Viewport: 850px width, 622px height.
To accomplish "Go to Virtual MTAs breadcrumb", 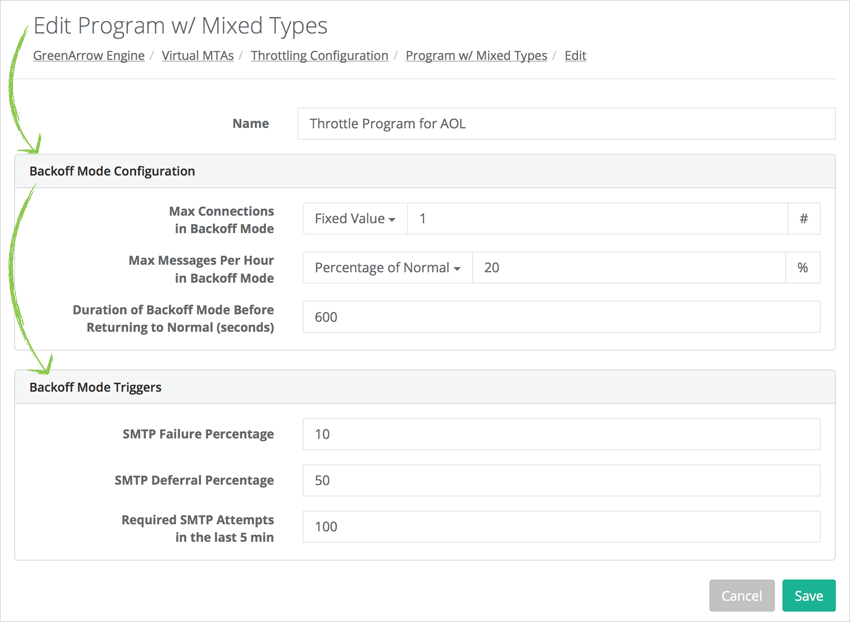I will coord(197,56).
